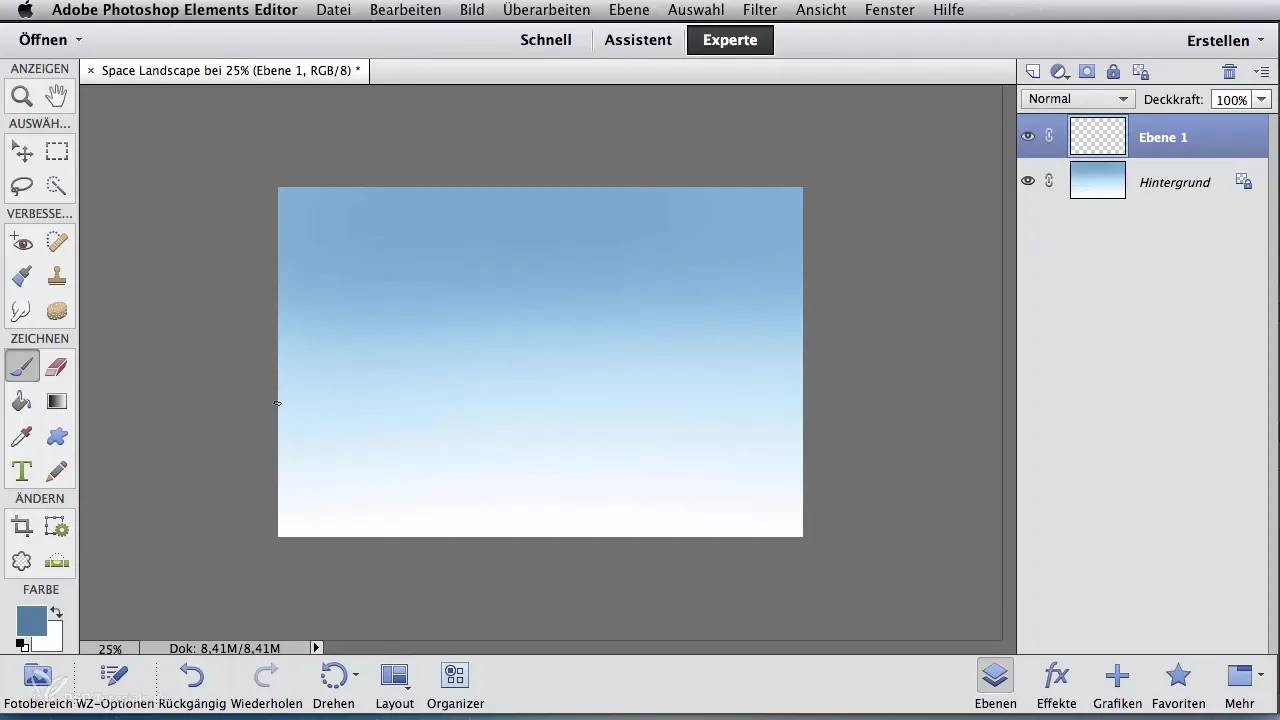Image resolution: width=1280 pixels, height=720 pixels.
Task: Add a layer mask
Action: (1087, 71)
